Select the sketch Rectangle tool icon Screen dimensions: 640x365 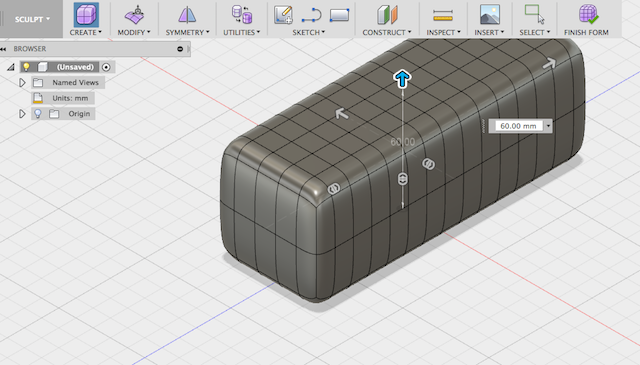(339, 15)
